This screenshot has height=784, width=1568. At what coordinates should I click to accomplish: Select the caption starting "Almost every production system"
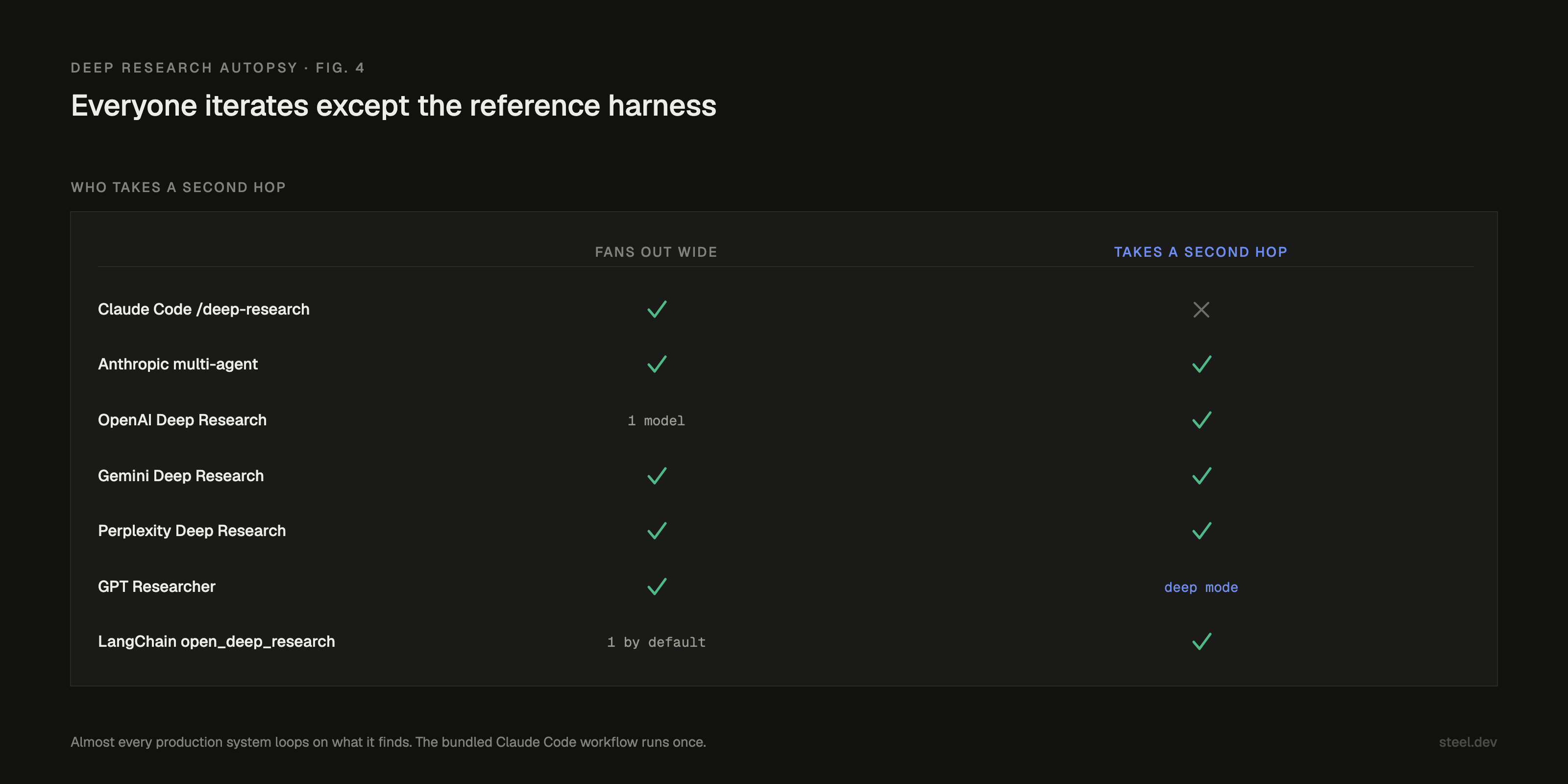coord(389,742)
